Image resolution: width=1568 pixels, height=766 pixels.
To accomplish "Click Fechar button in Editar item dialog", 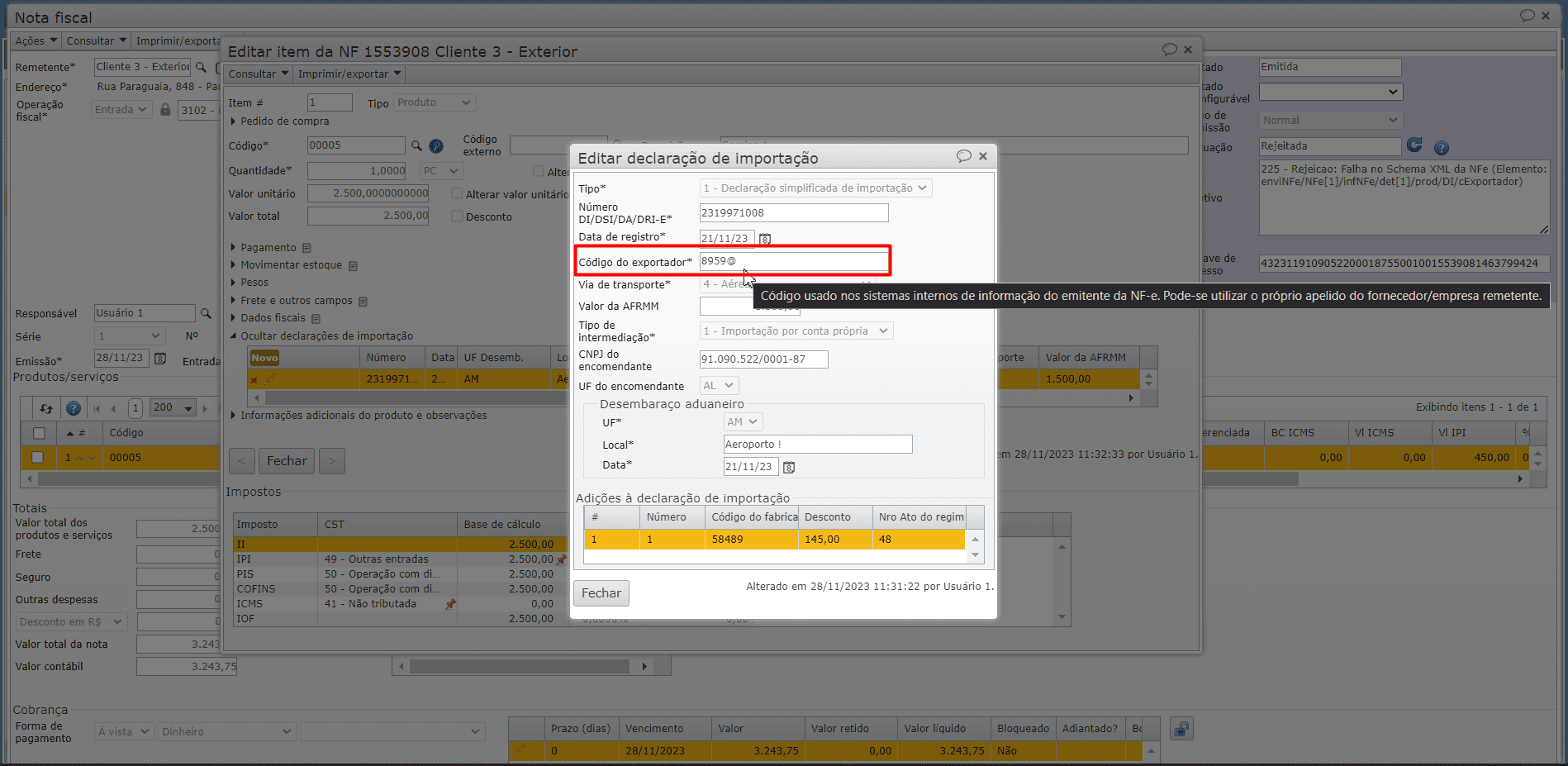I will tap(287, 461).
